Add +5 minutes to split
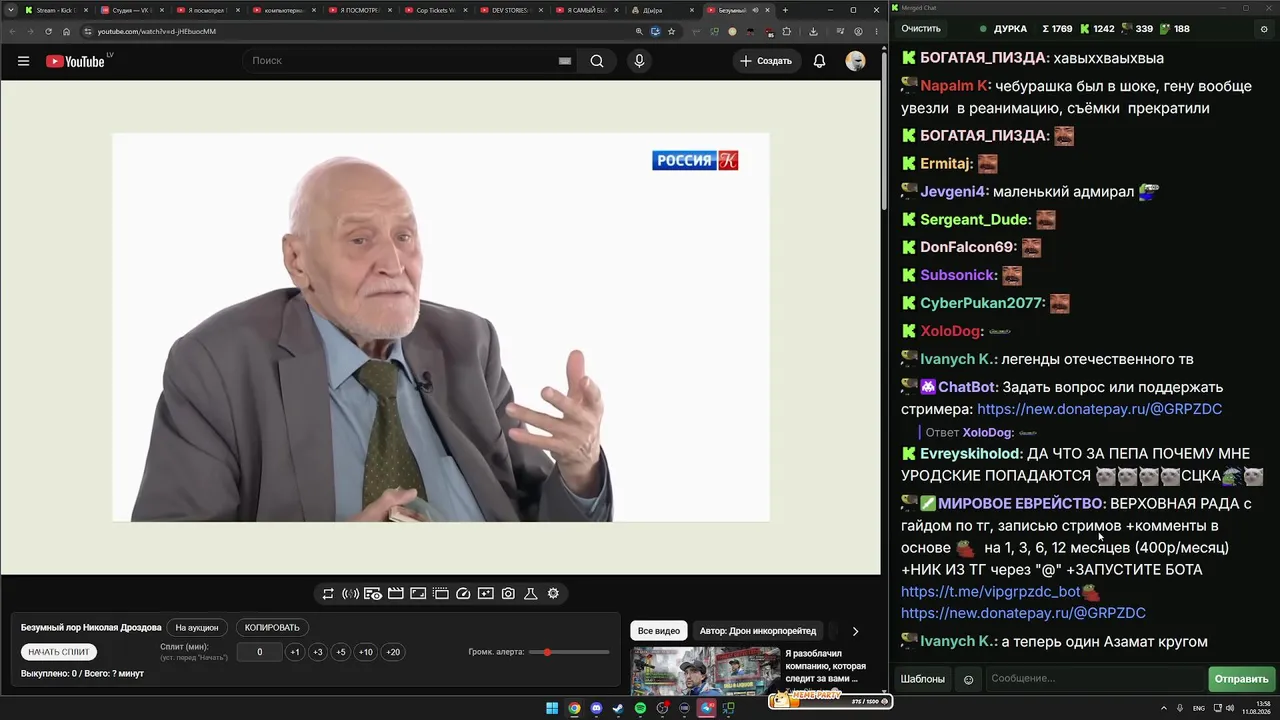This screenshot has width=1280, height=720. coord(341,652)
